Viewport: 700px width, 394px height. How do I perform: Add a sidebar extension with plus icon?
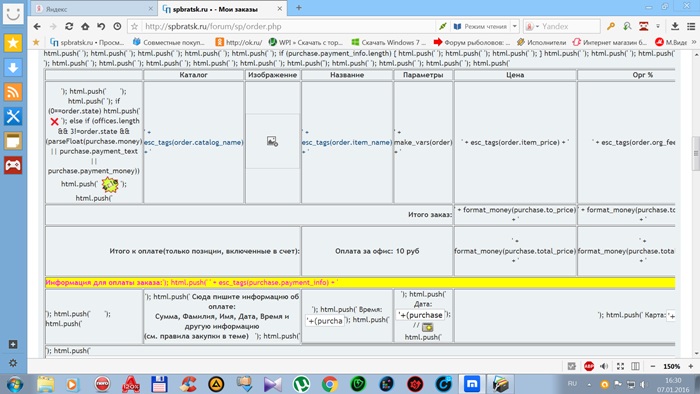tap(13, 344)
